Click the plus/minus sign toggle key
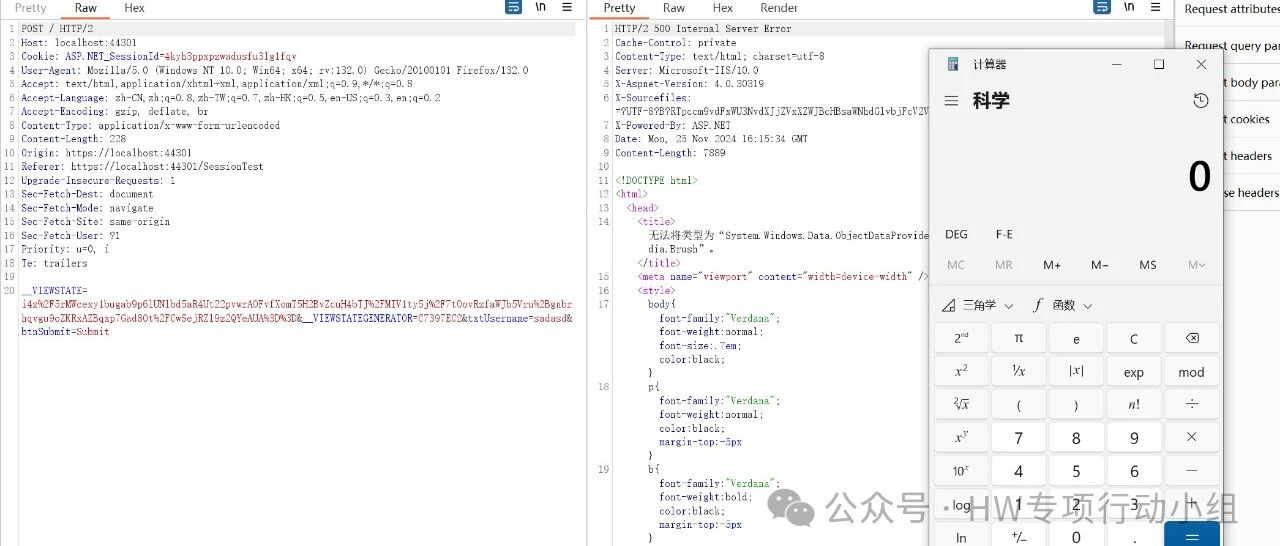 (x=1019, y=537)
